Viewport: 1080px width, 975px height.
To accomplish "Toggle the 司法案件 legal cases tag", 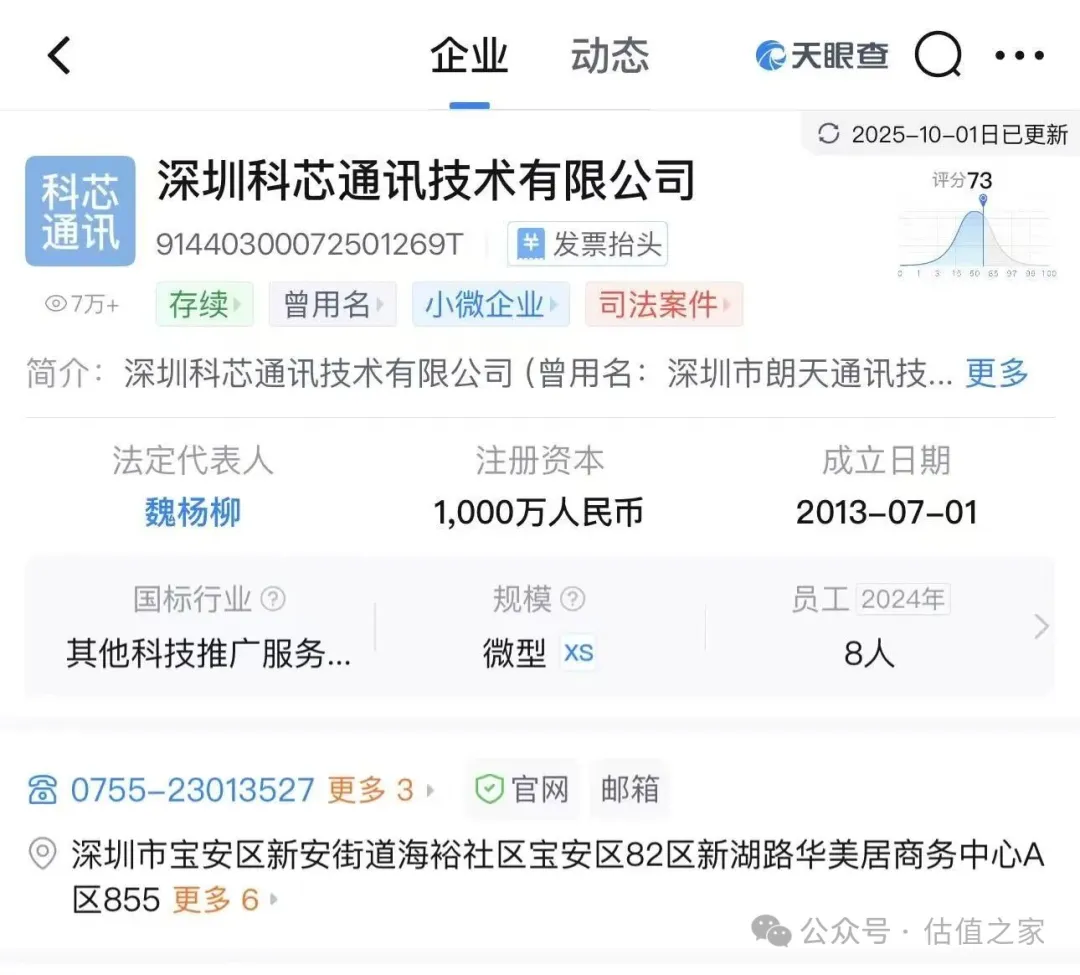I will [x=664, y=304].
